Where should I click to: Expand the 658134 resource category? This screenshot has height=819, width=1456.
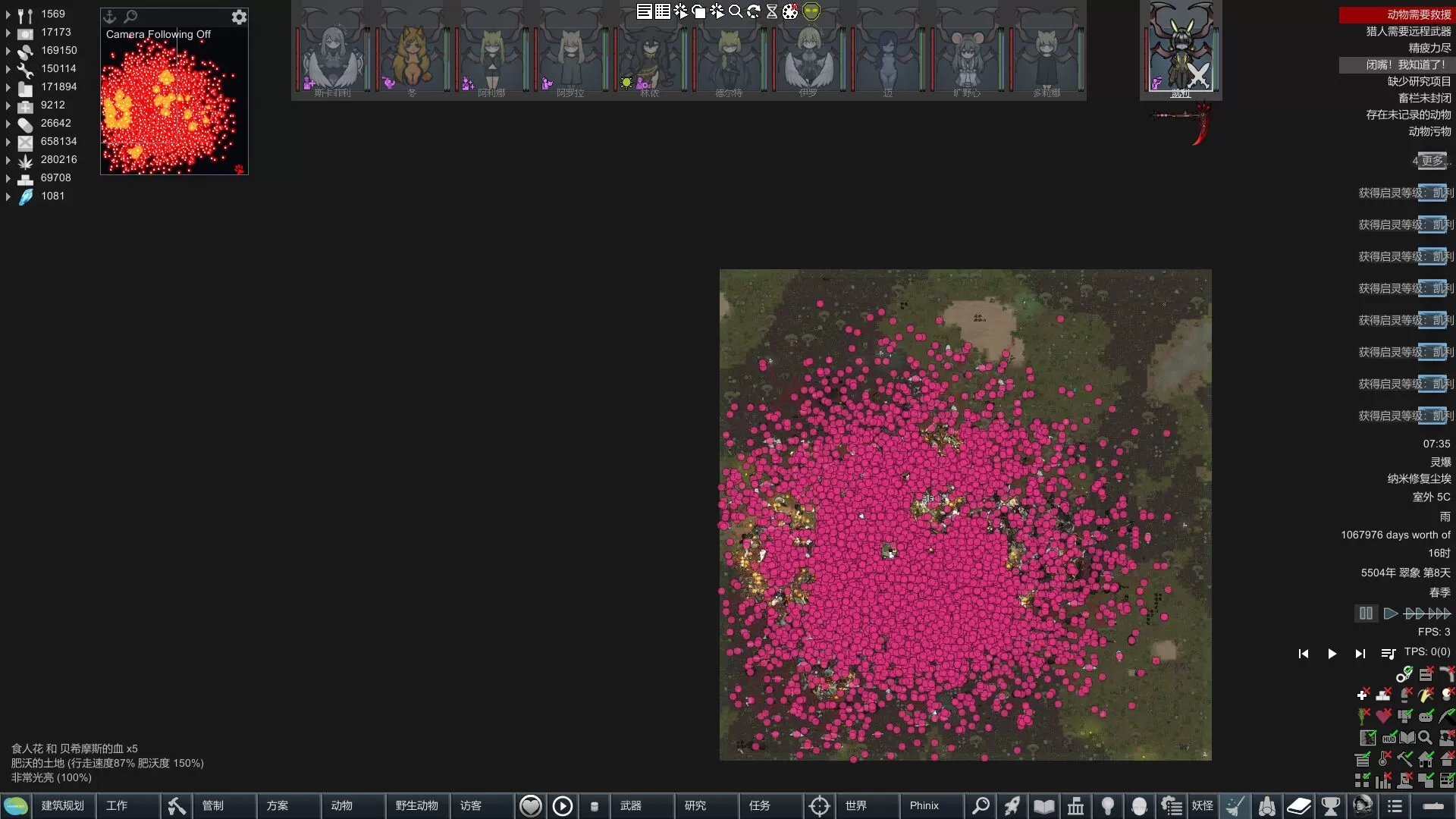tap(8, 142)
